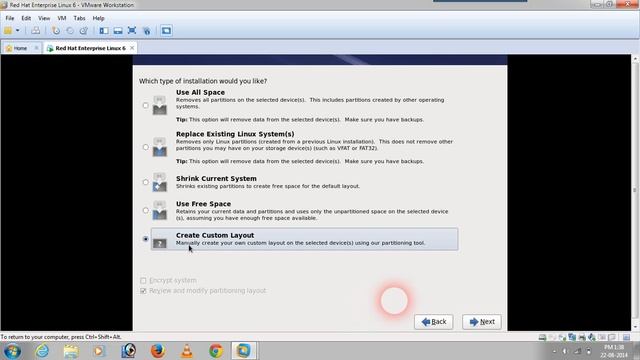640x360 pixels.
Task: Select the Shrink Current System radio button
Action: click(x=145, y=182)
